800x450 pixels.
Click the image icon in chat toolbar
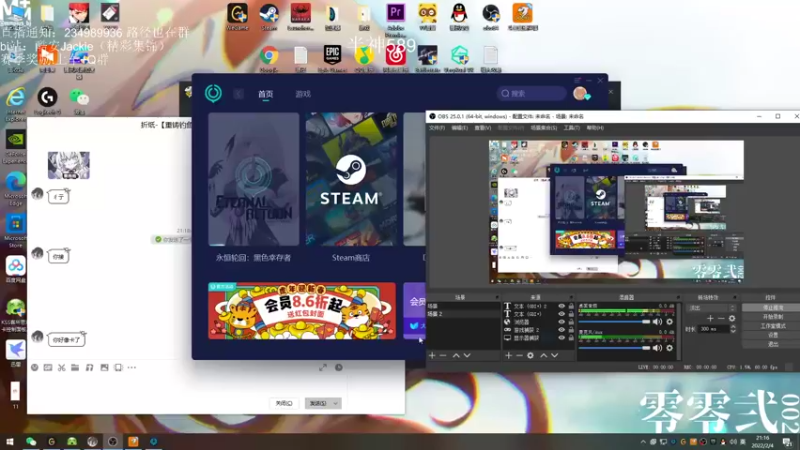105,367
